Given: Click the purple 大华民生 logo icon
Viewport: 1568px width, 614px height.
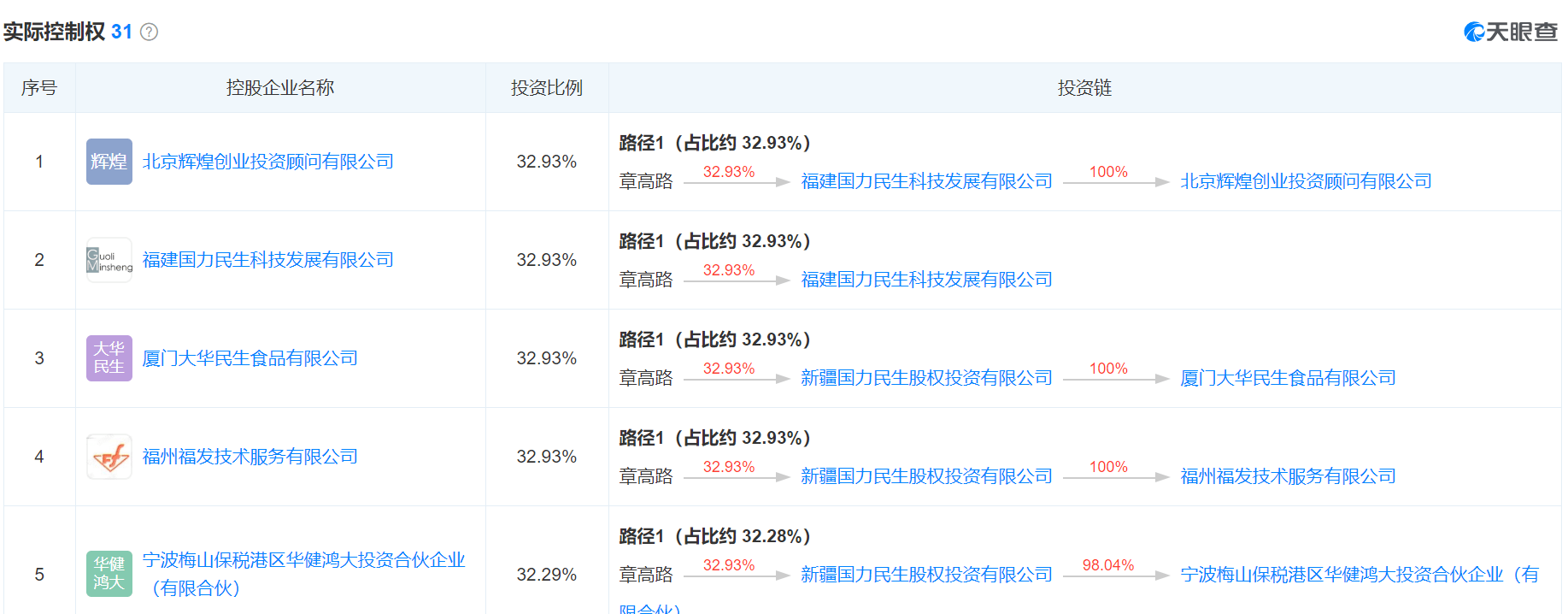Looking at the screenshot, I should coord(109,358).
